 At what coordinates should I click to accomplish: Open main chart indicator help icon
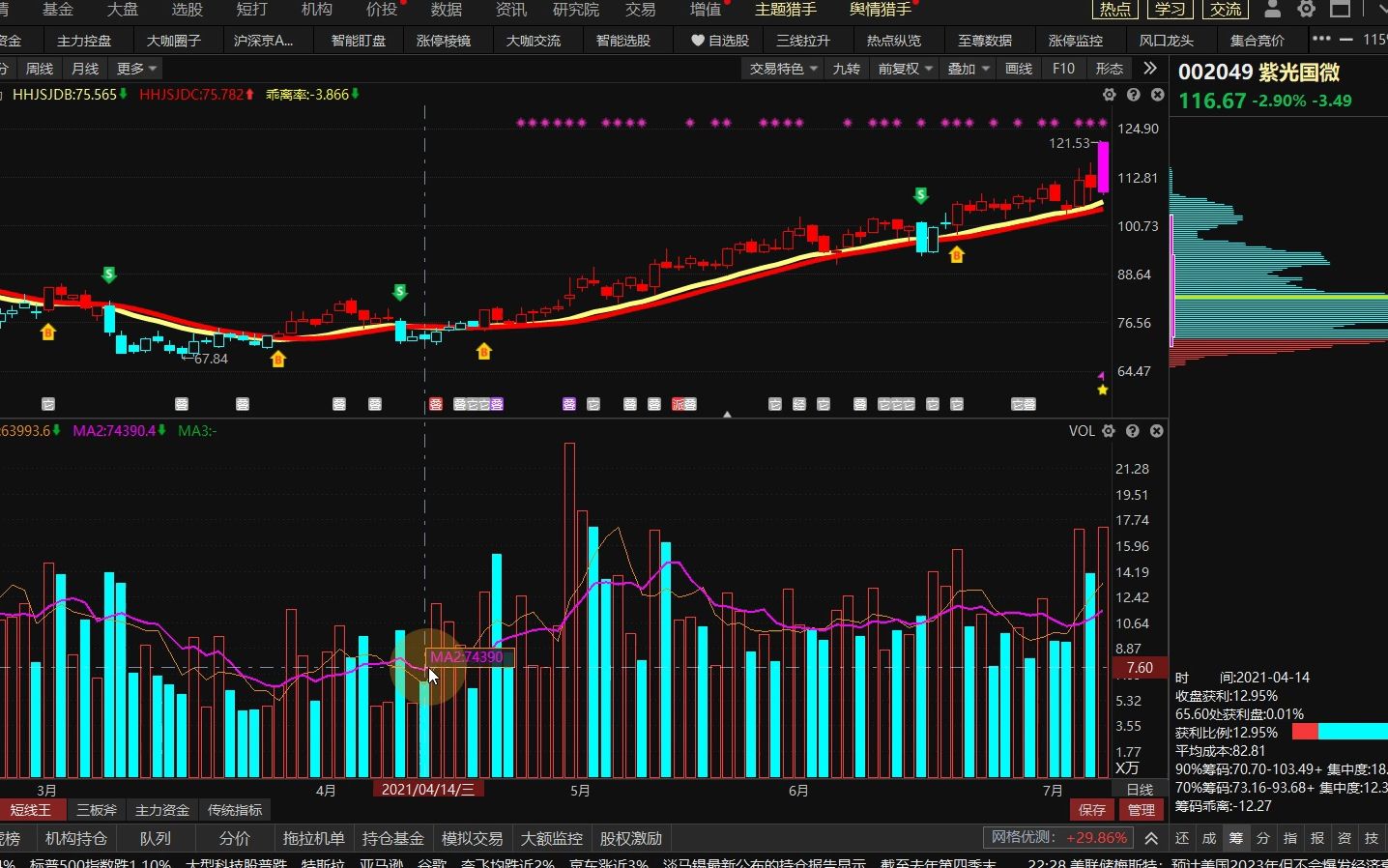pyautogui.click(x=1133, y=95)
